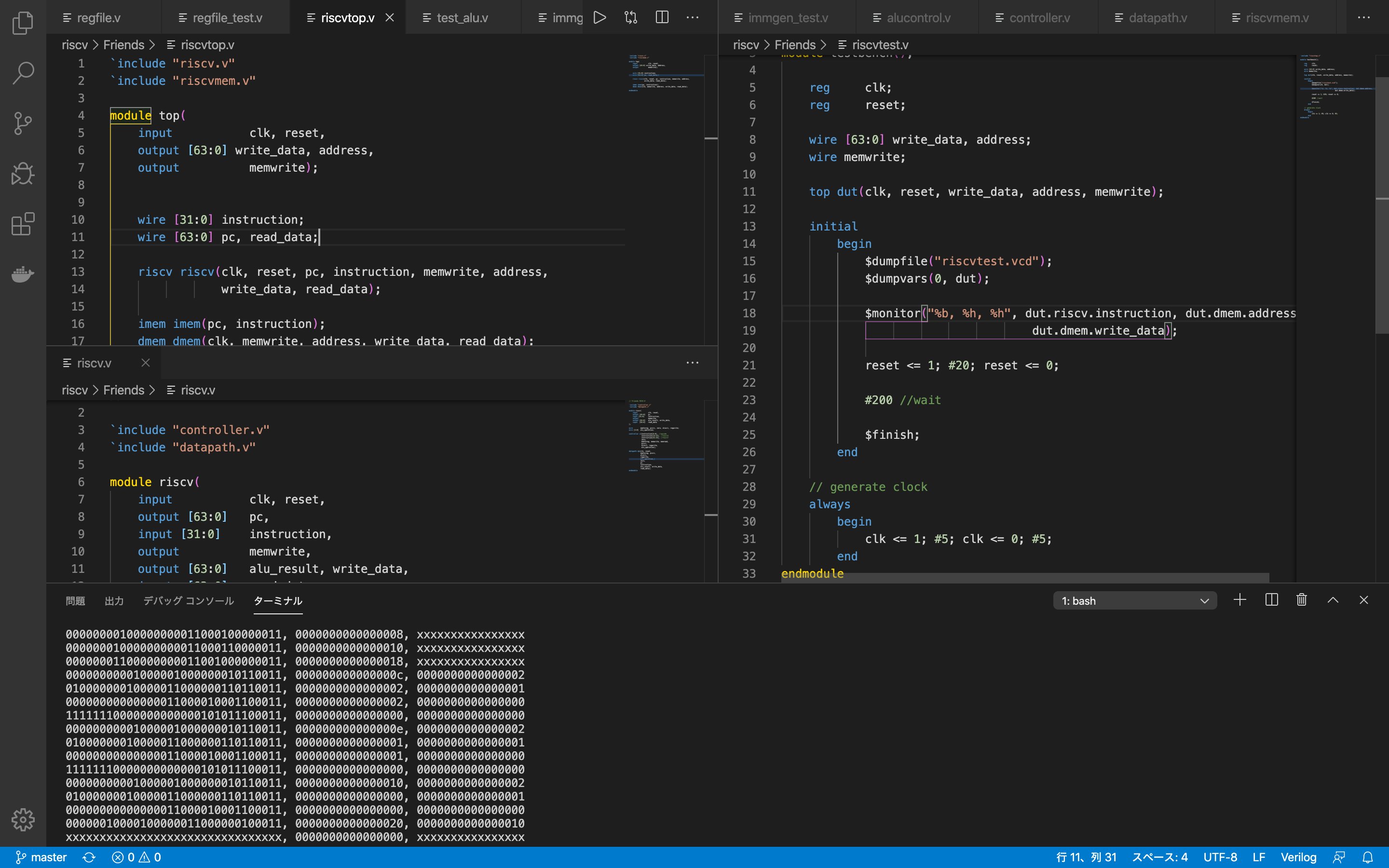The image size is (1389, 868).
Task: Open the Explorer view in activity bar
Action: [x=23, y=23]
